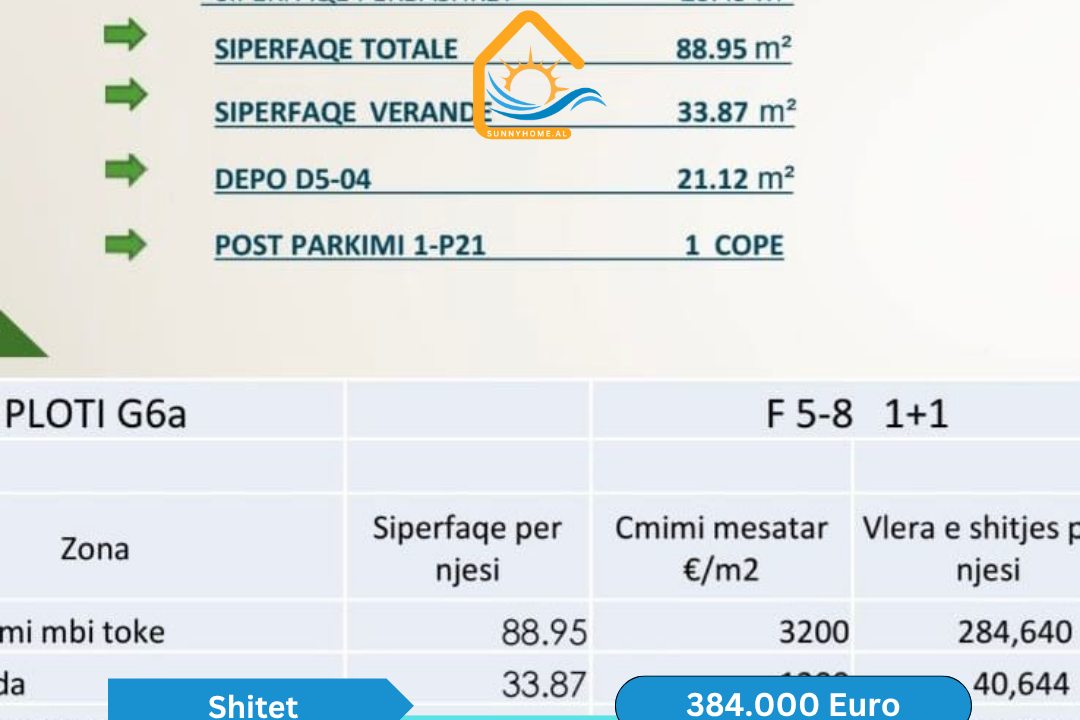
Task: Click the green arrow next to DEPO D5-04
Action: [125, 170]
